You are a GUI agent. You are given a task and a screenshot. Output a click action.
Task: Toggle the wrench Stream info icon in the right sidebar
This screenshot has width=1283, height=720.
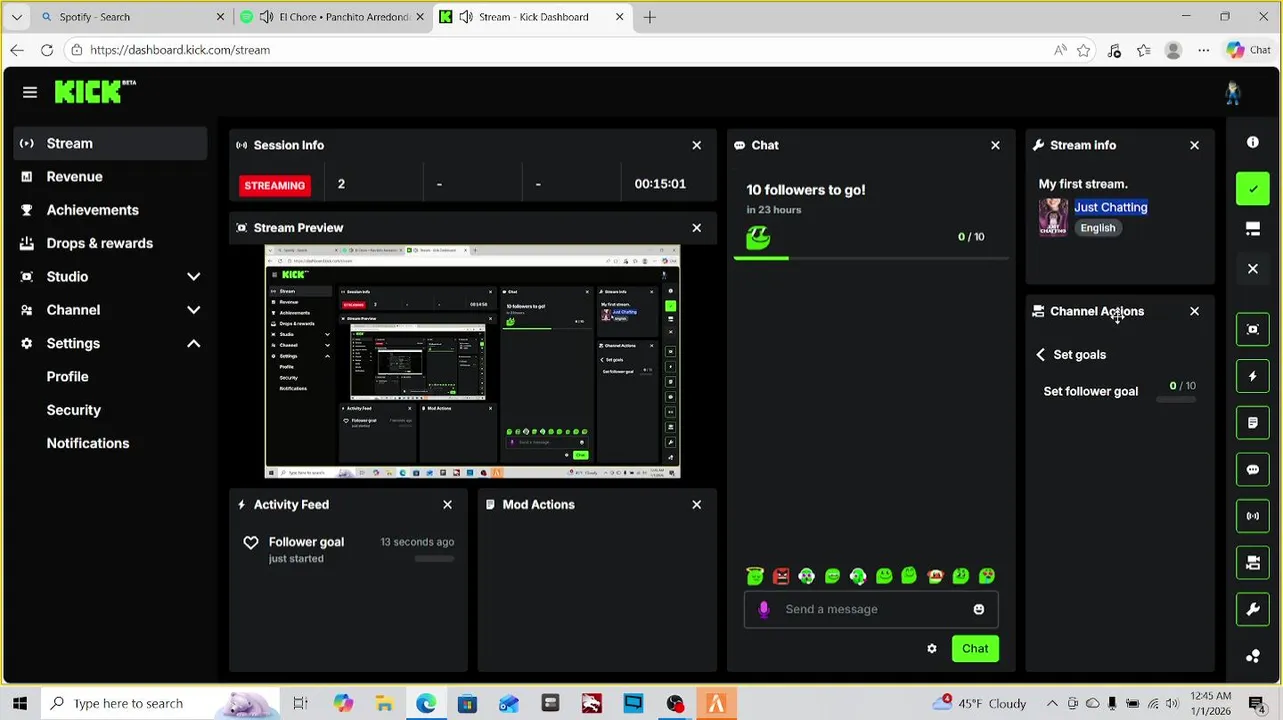tap(1252, 609)
